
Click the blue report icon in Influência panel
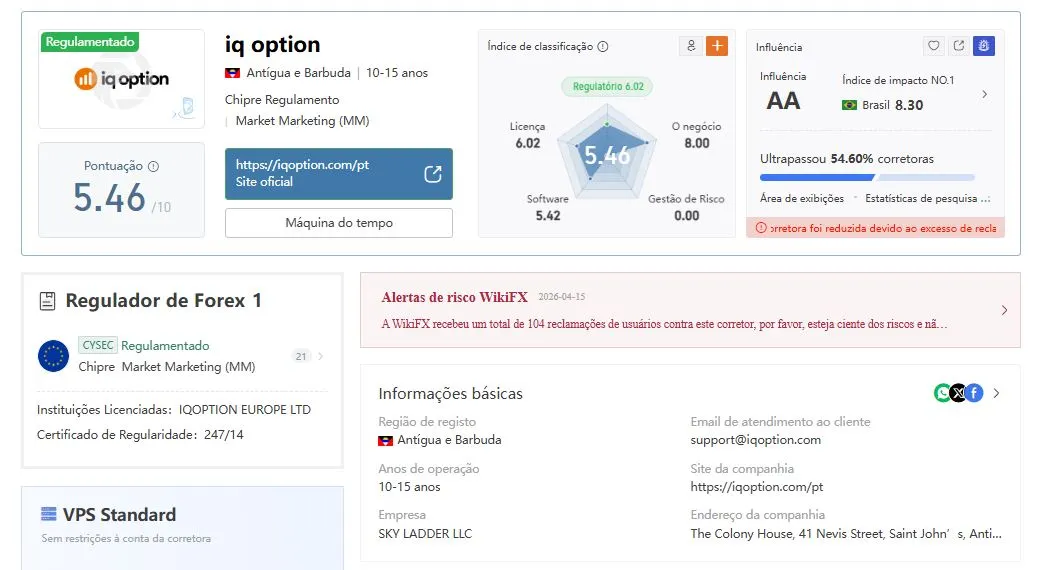[984, 46]
